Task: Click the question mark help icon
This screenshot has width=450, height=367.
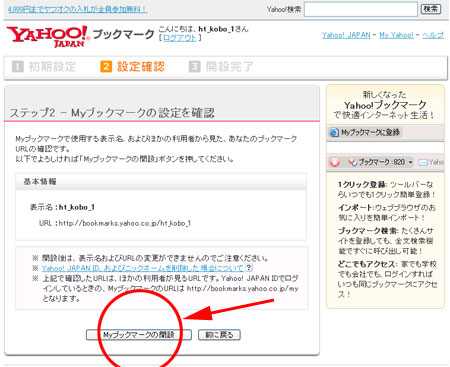Action: [249, 267]
